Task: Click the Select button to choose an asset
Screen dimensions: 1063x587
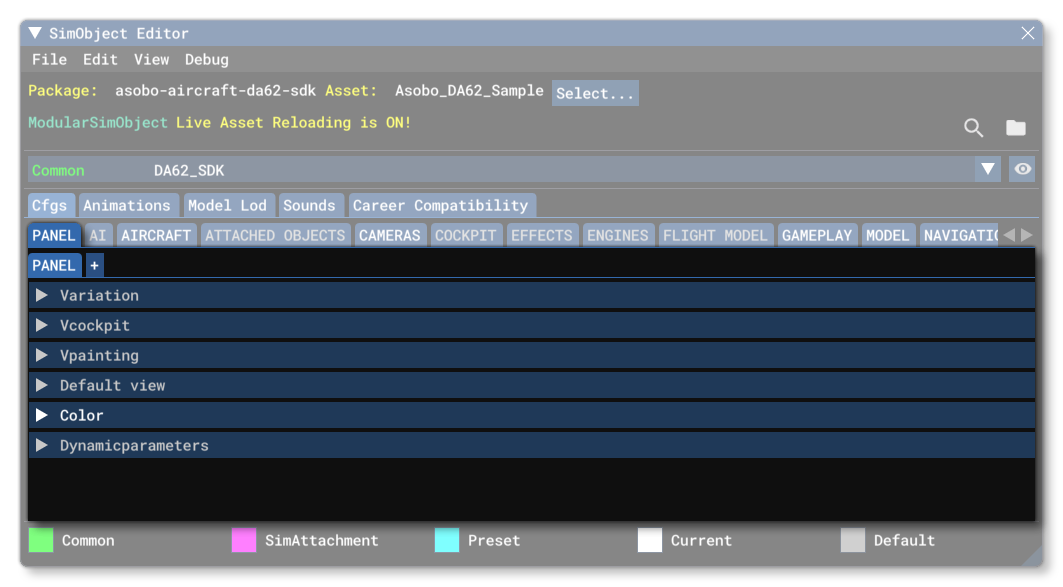Action: tap(594, 93)
